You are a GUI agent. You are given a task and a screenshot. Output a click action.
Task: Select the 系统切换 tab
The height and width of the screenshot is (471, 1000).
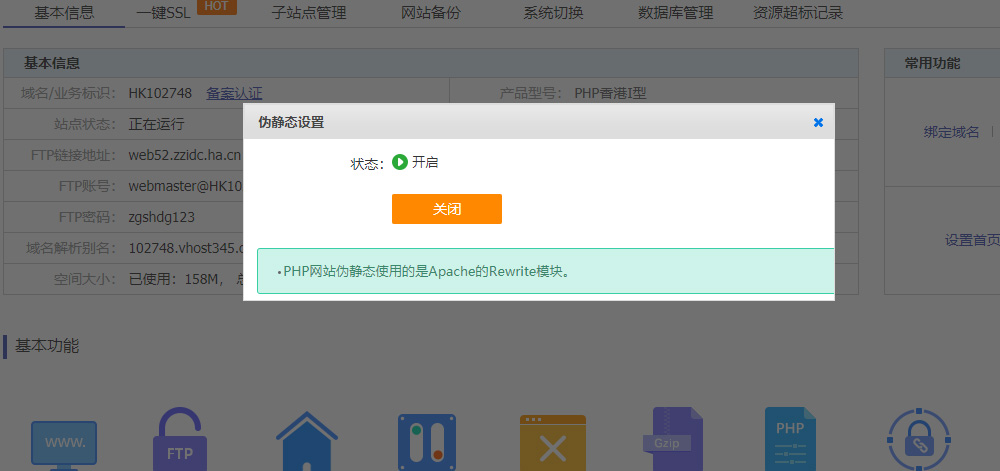pyautogui.click(x=553, y=13)
